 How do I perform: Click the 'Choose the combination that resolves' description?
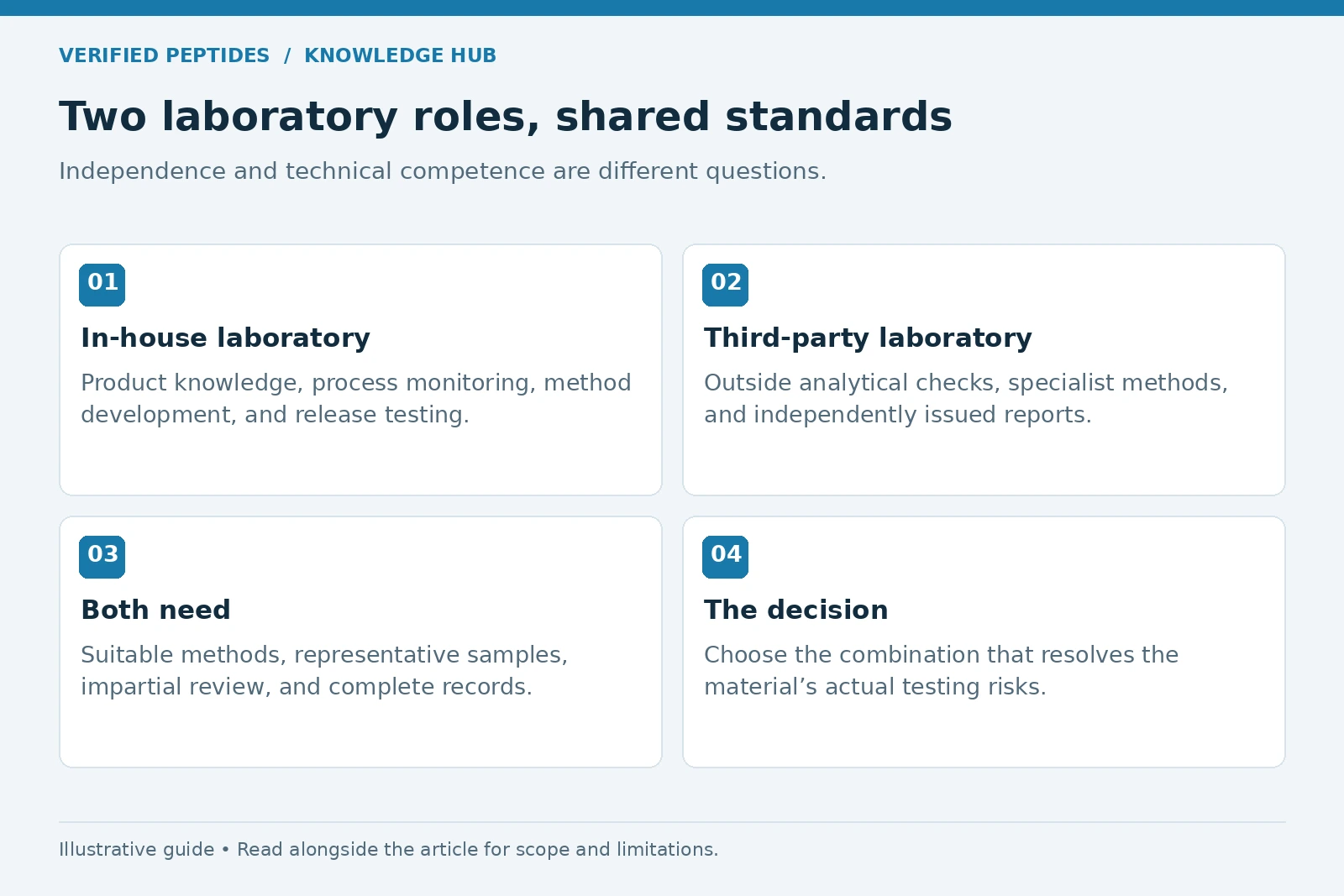point(941,671)
